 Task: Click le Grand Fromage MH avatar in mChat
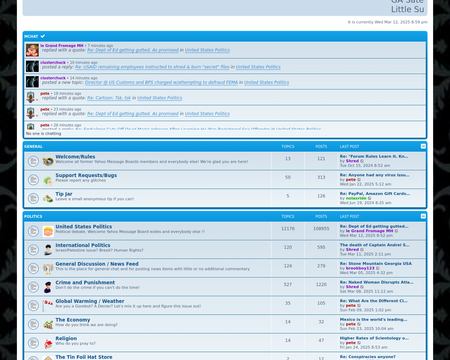tap(32, 50)
